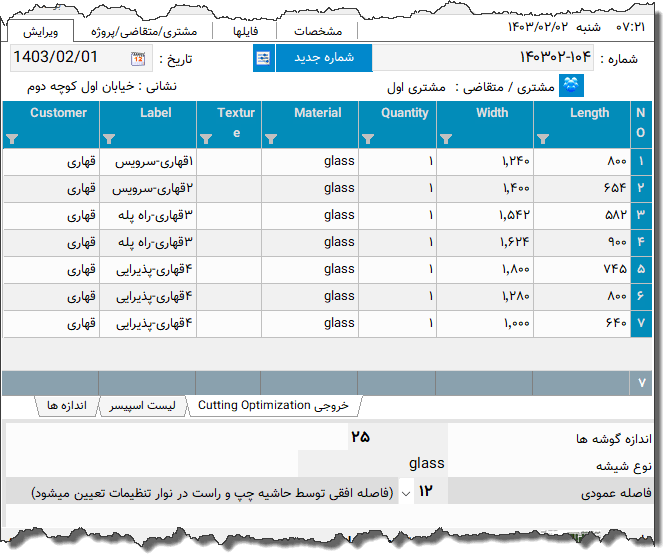Expand the فاصله عمودی dropdown arrow
663x554 pixels.
405,492
